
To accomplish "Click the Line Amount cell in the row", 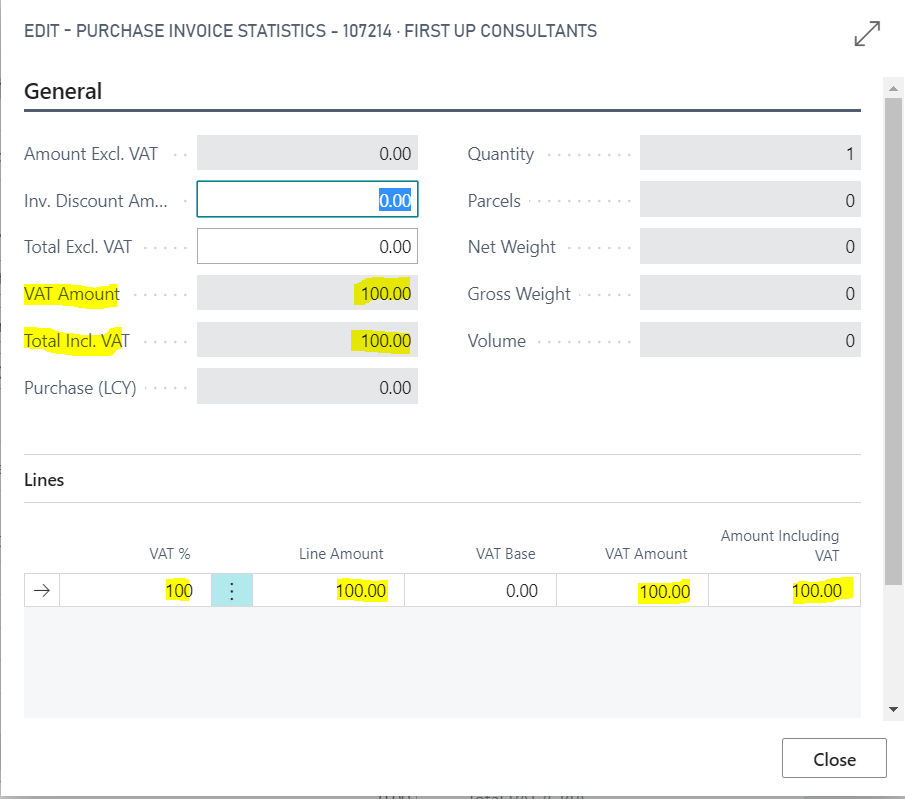I will 328,591.
